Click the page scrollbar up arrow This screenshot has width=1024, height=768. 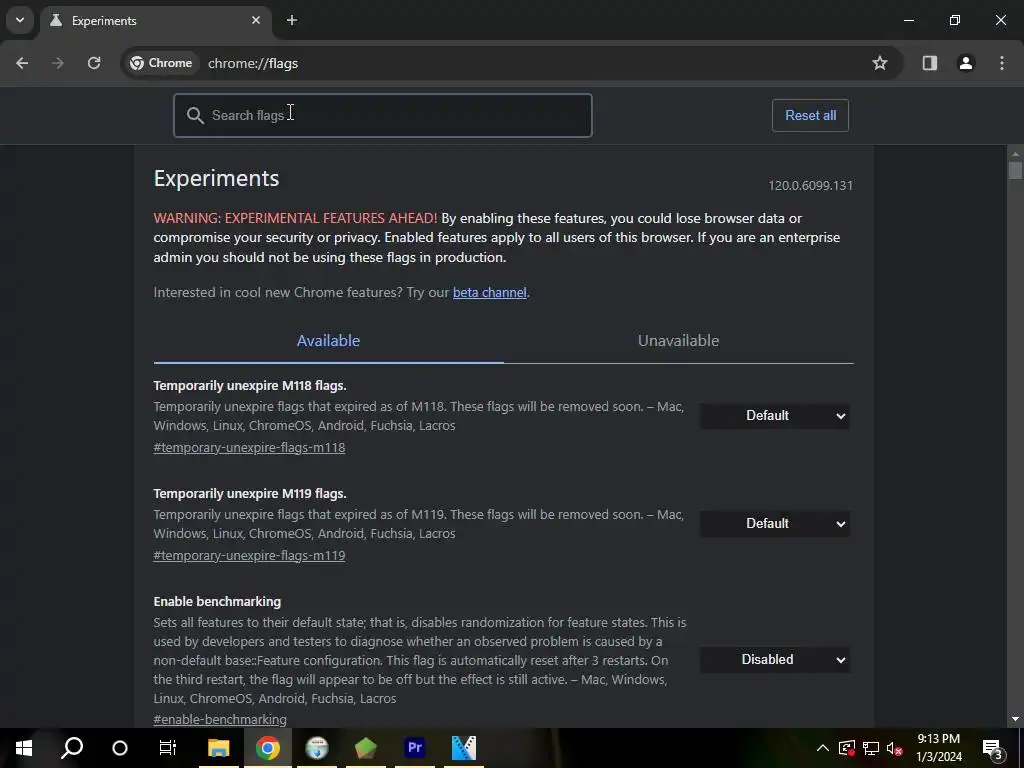tap(1015, 153)
